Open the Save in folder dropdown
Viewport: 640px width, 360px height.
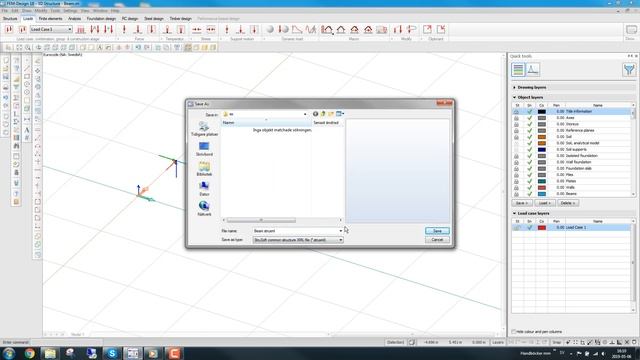pyautogui.click(x=305, y=114)
